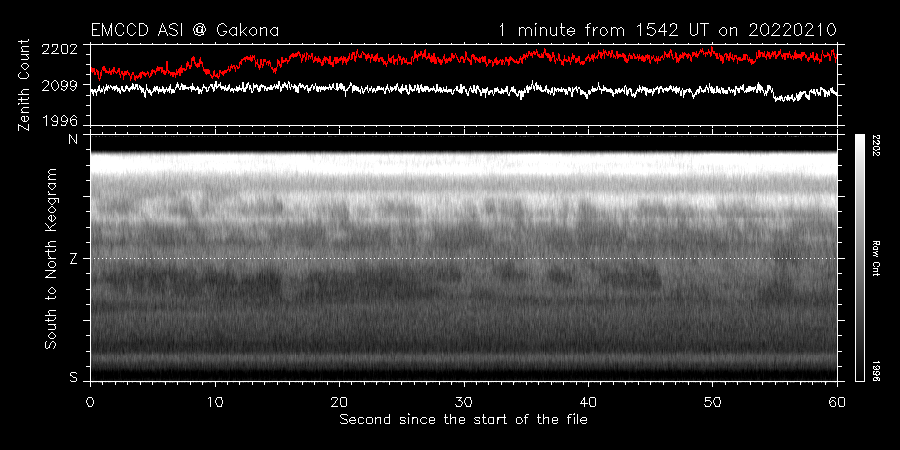Click the 1996 label at colorbar bottom
Image resolution: width=900 pixels, height=450 pixels.
pos(876,371)
